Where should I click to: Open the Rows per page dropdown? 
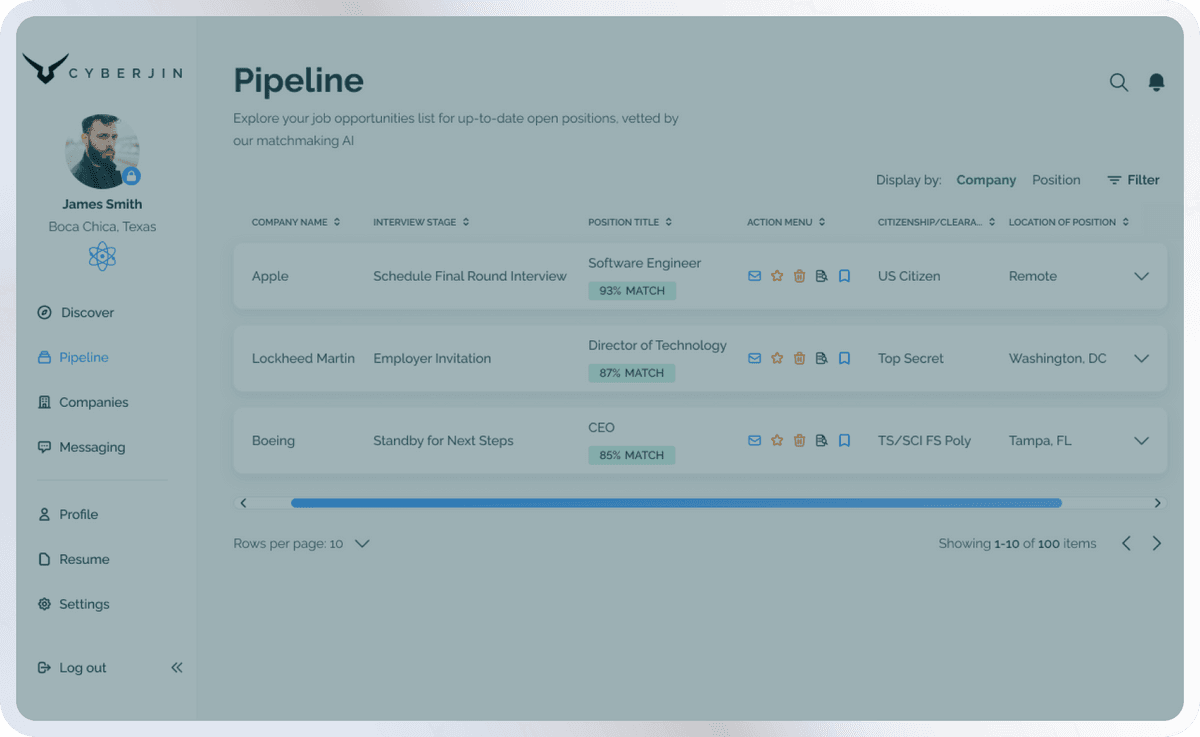click(302, 544)
